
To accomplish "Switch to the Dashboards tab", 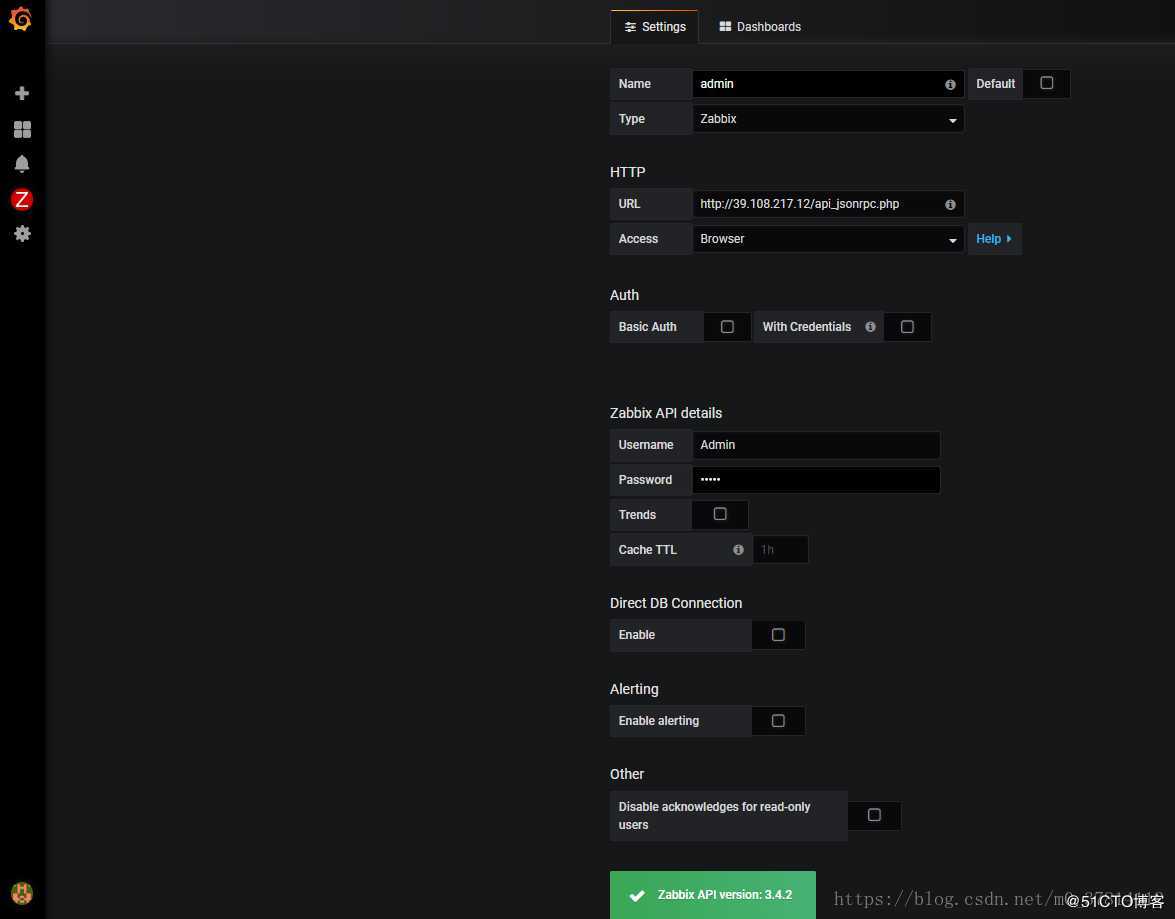I will pos(760,27).
